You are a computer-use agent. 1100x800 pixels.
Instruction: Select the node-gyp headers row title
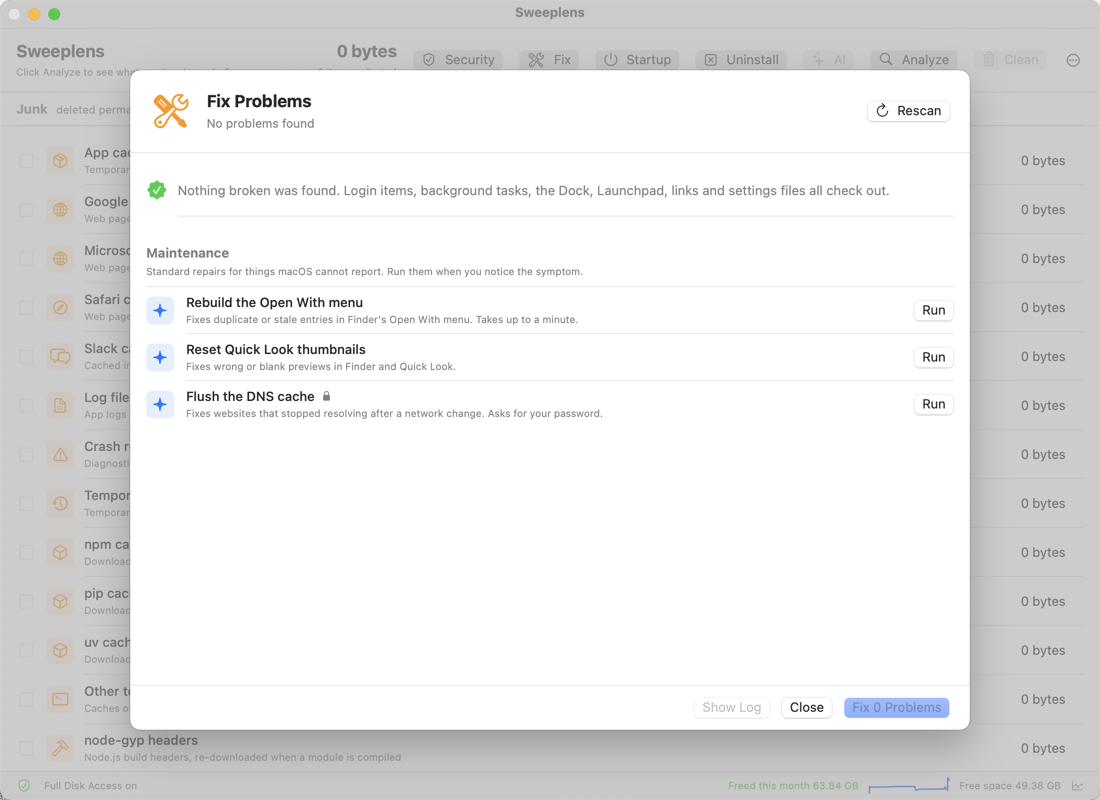(x=141, y=740)
